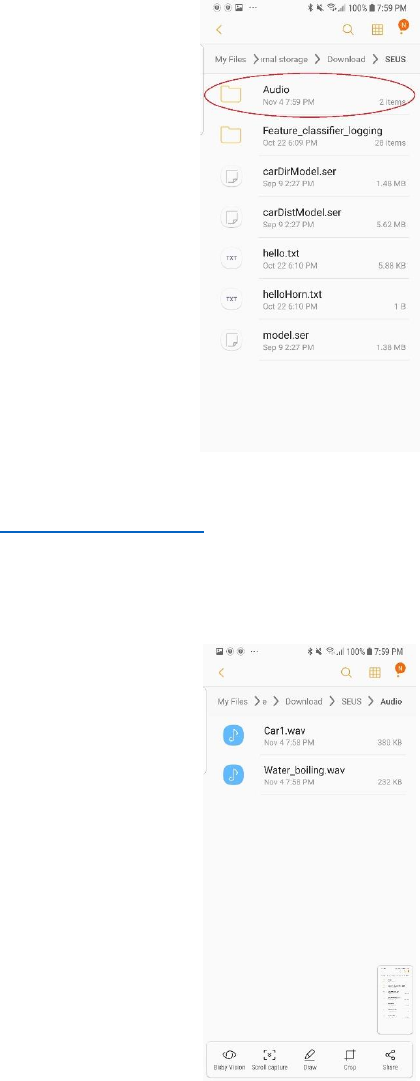The width and height of the screenshot is (420, 1081).
Task: Open the hello.txt text file
Action: pyautogui.click(x=311, y=258)
